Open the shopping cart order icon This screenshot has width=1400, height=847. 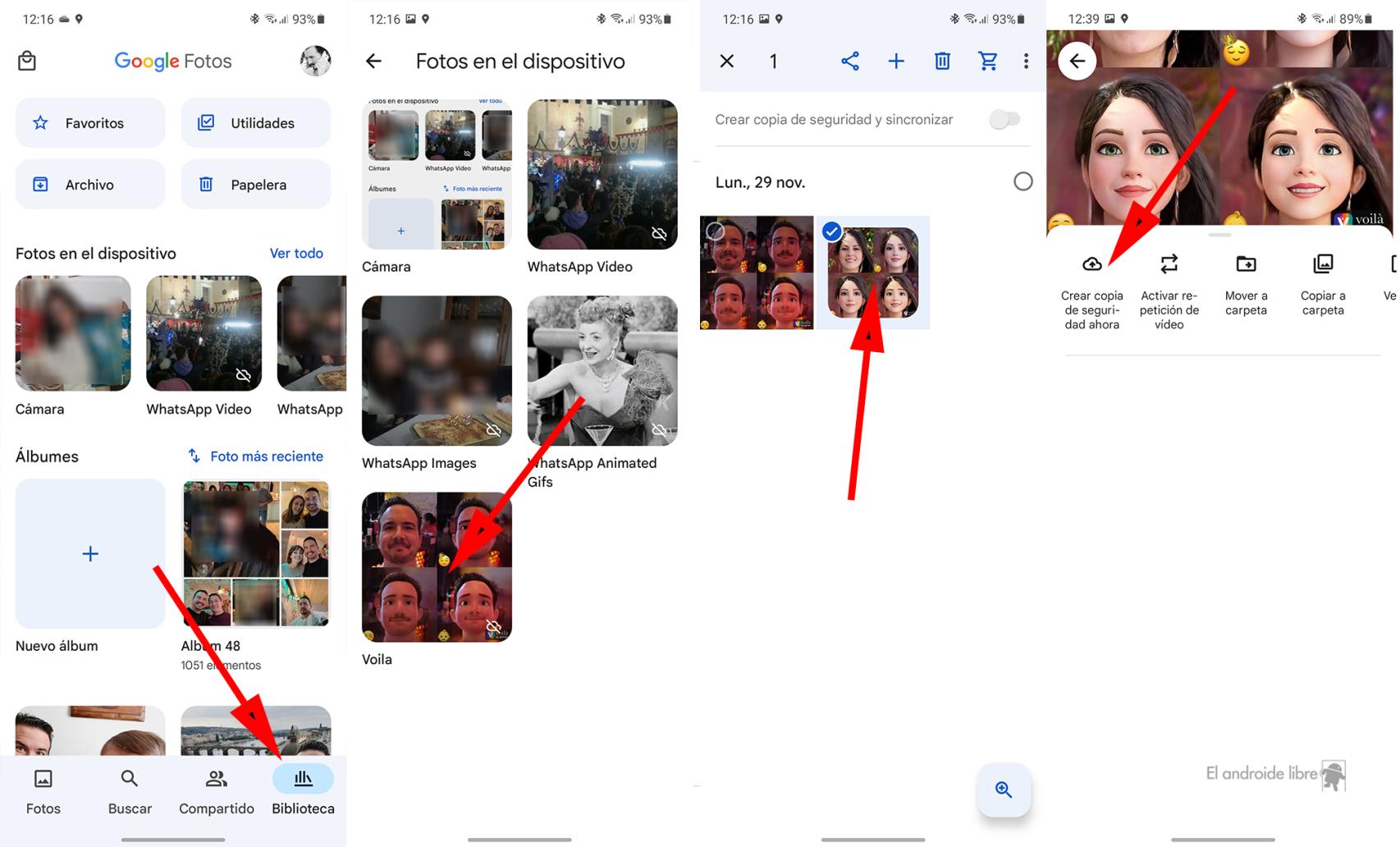pyautogui.click(x=988, y=61)
